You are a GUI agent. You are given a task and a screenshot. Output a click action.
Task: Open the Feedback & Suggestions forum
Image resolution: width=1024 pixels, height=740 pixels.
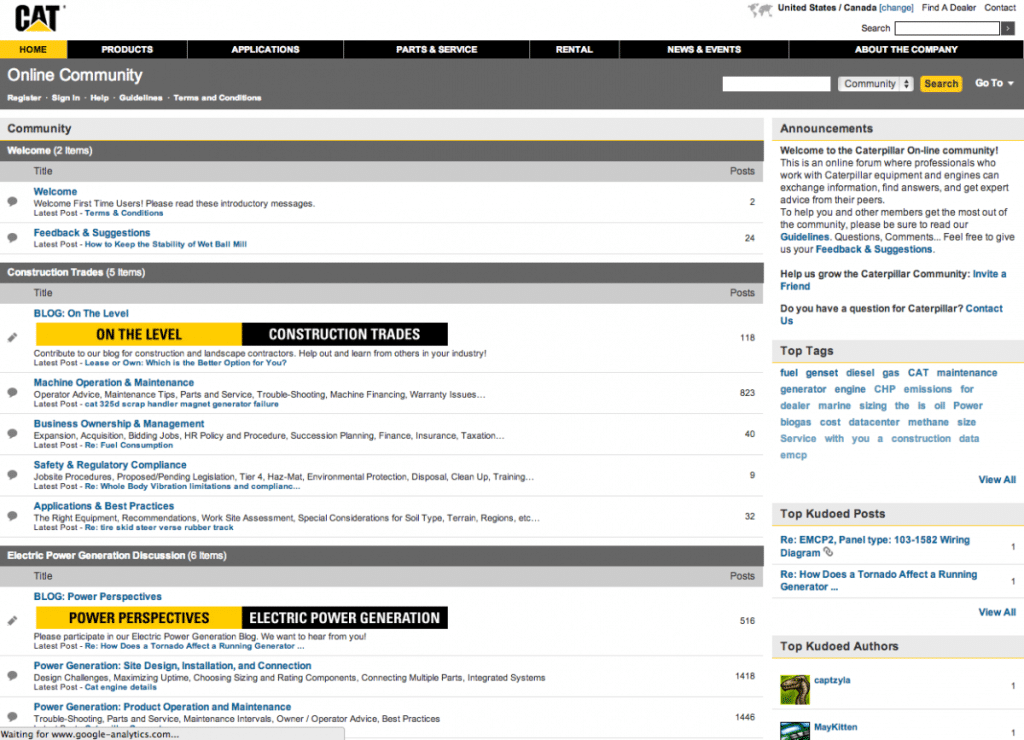click(92, 233)
